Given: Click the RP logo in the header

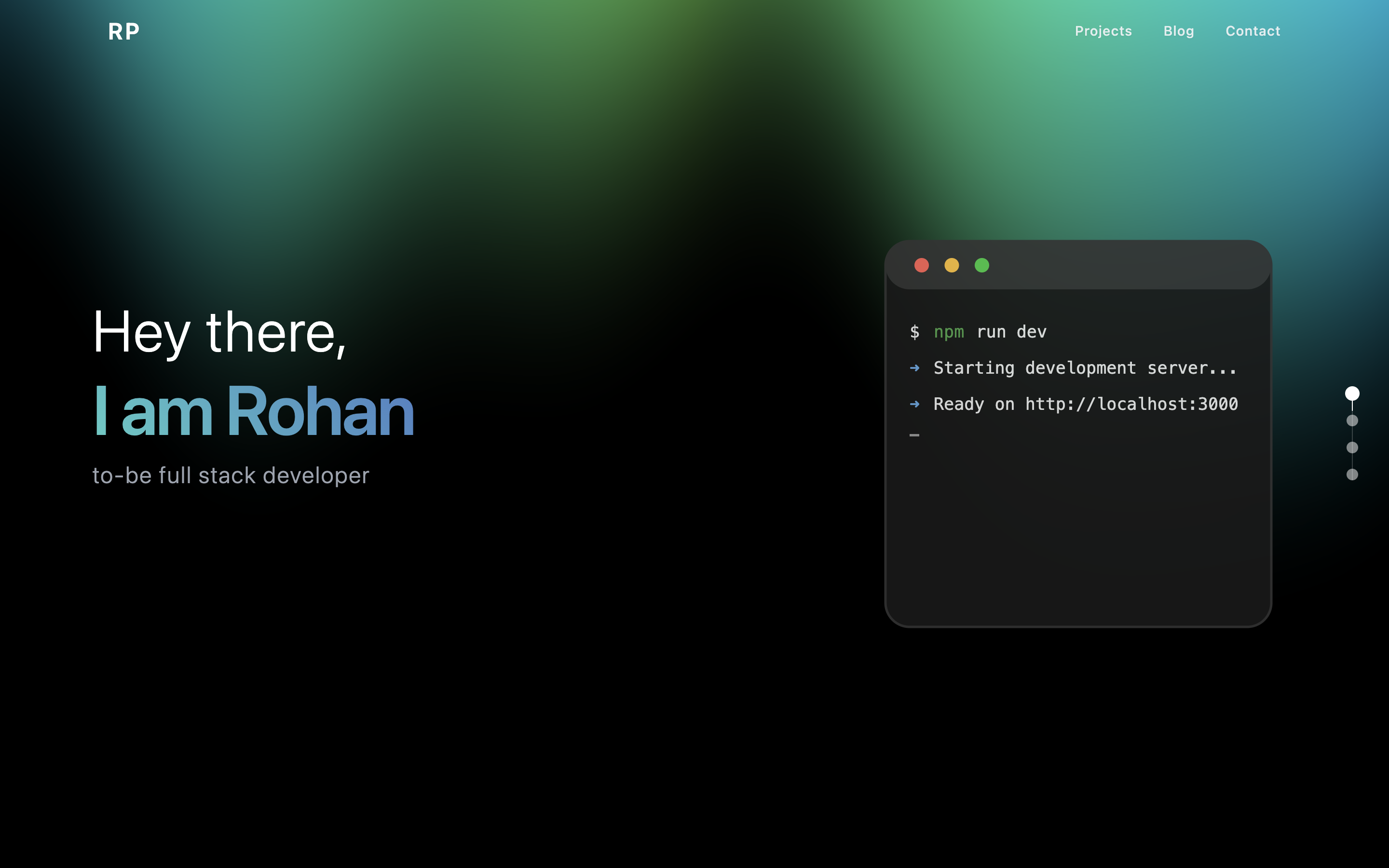Looking at the screenshot, I should click(x=124, y=31).
